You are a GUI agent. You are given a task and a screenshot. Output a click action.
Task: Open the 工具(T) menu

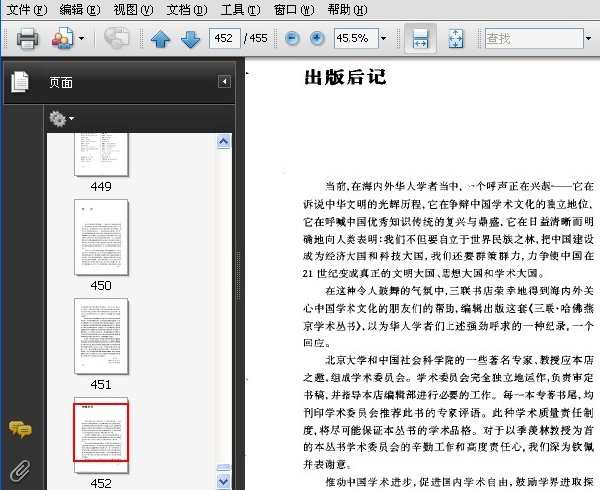[x=240, y=10]
